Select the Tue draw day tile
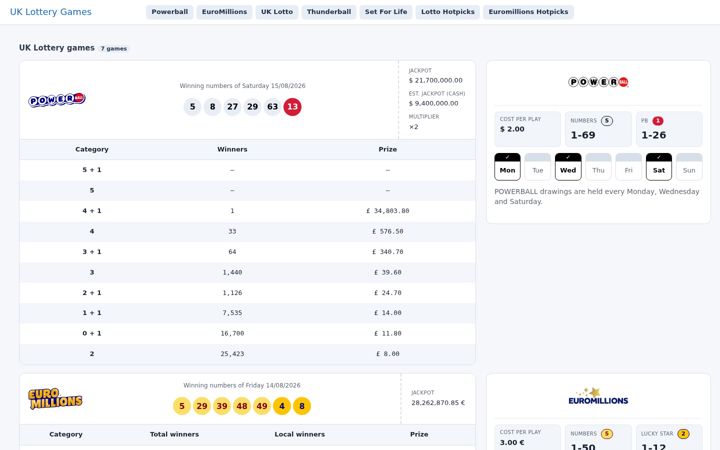 click(x=538, y=167)
